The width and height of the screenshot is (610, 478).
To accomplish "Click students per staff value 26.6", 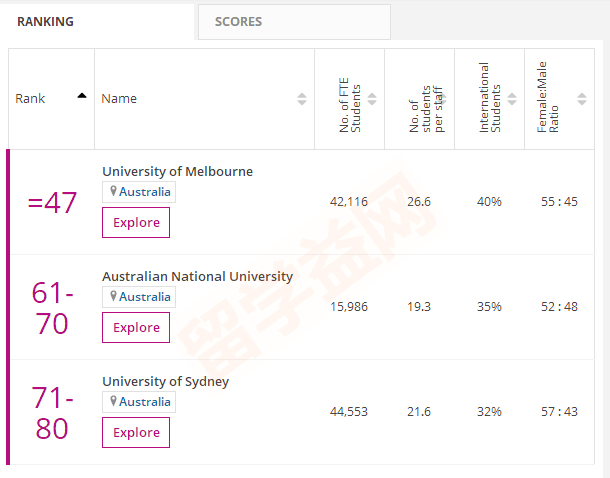I will [419, 202].
